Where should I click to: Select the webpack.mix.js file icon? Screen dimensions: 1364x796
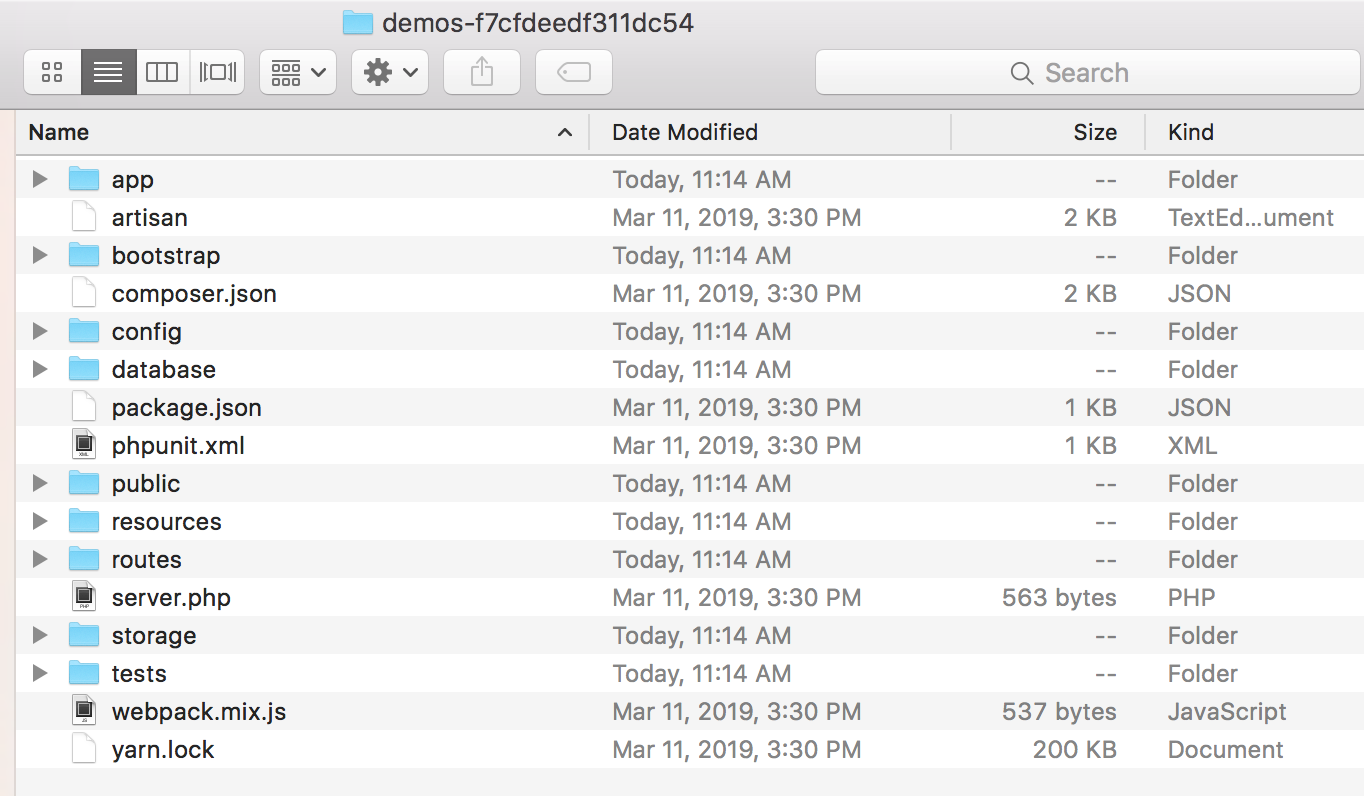click(x=84, y=712)
